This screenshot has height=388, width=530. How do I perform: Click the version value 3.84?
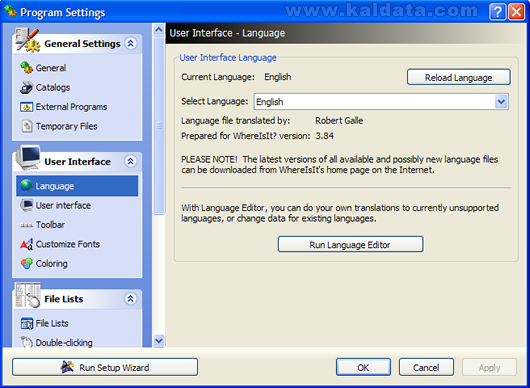coord(324,136)
